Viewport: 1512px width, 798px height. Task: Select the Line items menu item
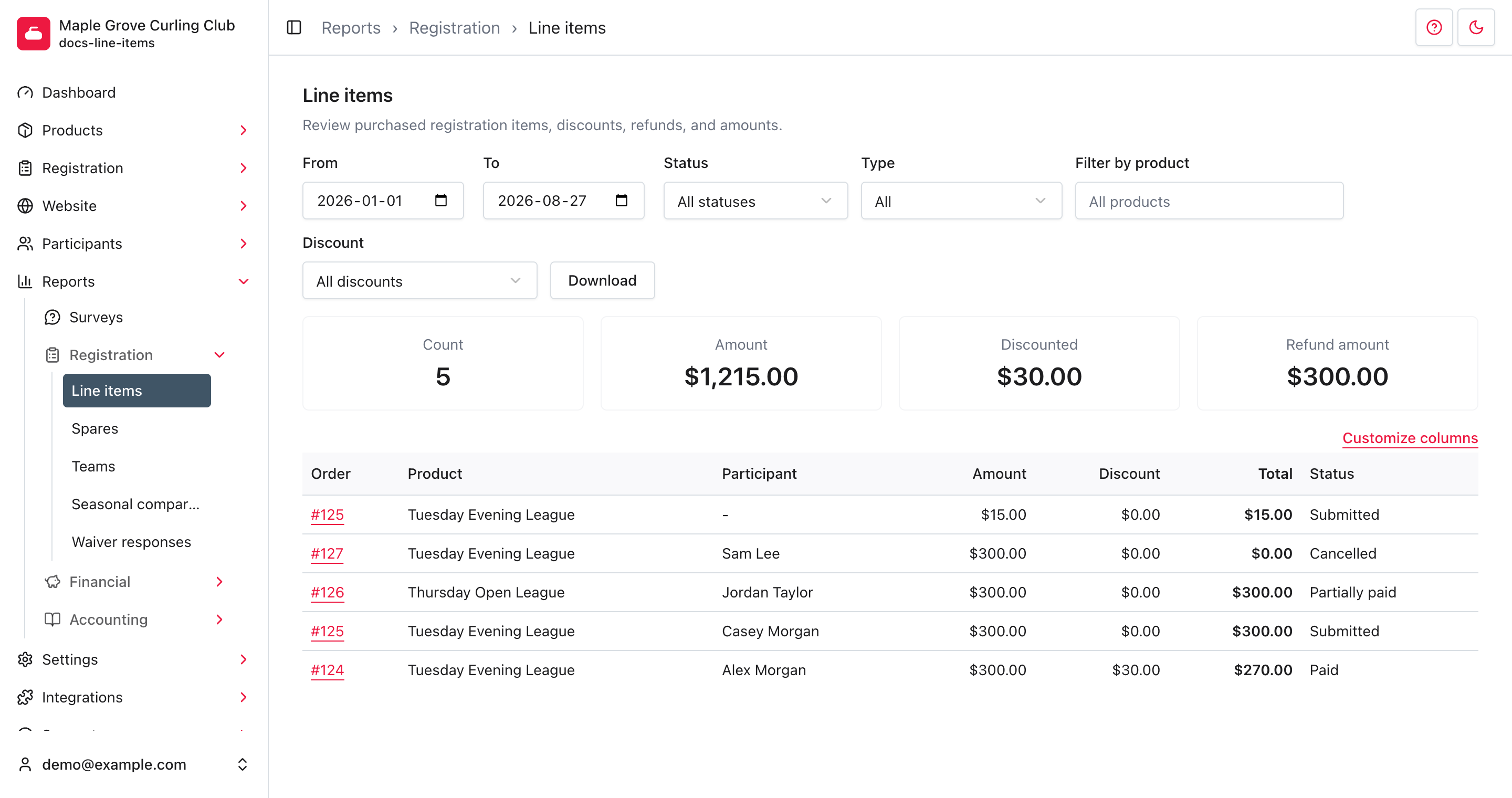pyautogui.click(x=136, y=391)
